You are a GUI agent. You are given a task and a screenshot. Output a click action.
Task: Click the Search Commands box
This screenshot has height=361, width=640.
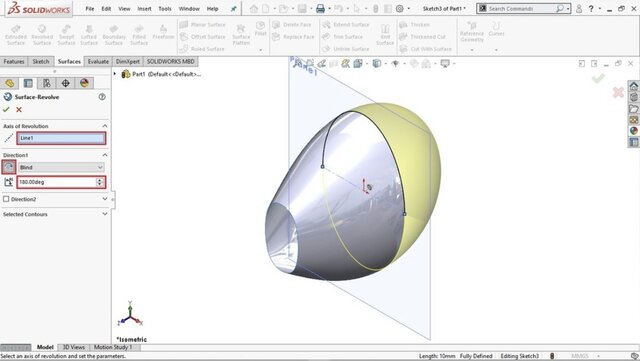click(x=524, y=8)
